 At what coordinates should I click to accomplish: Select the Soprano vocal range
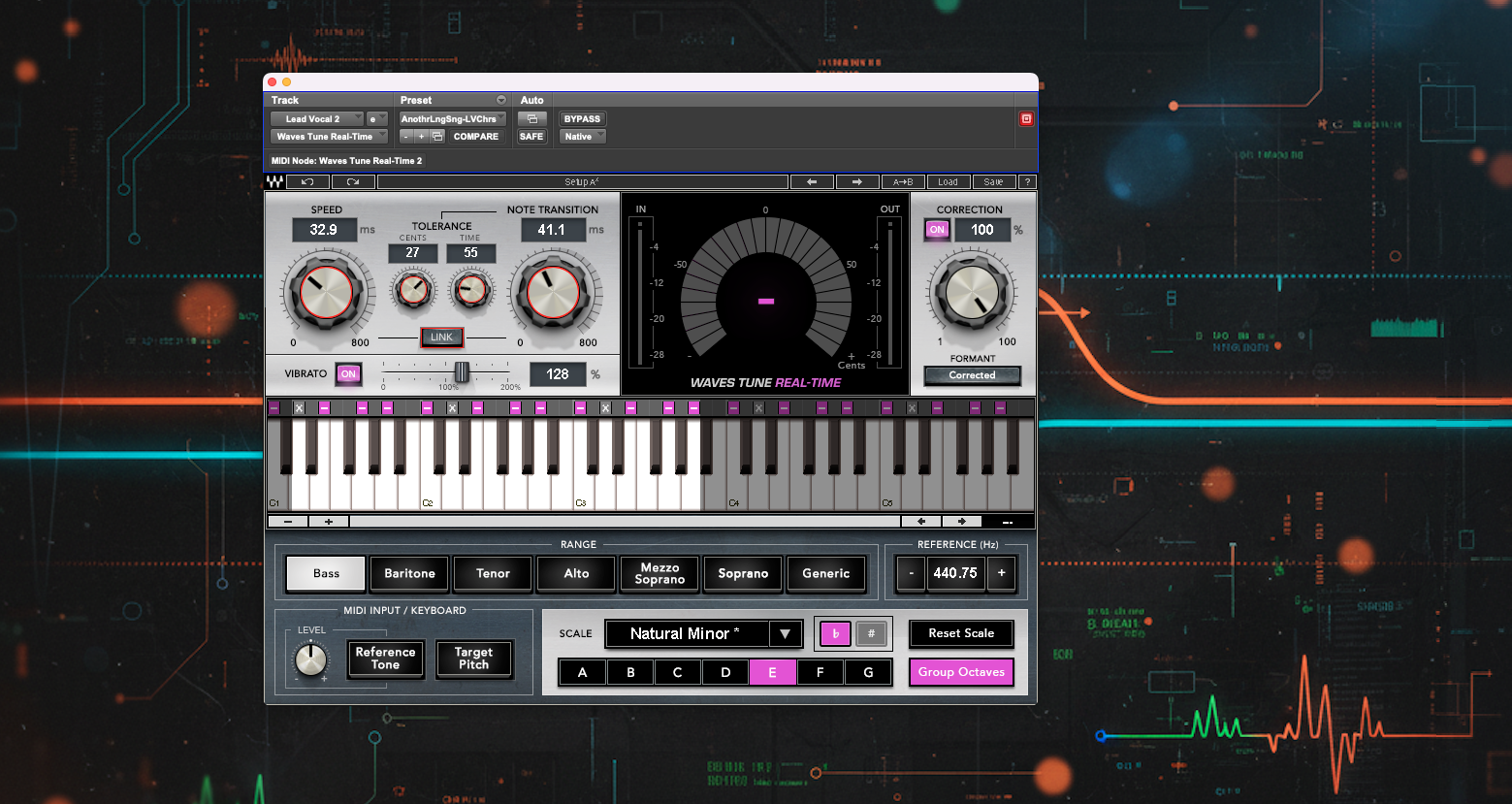tap(743, 574)
